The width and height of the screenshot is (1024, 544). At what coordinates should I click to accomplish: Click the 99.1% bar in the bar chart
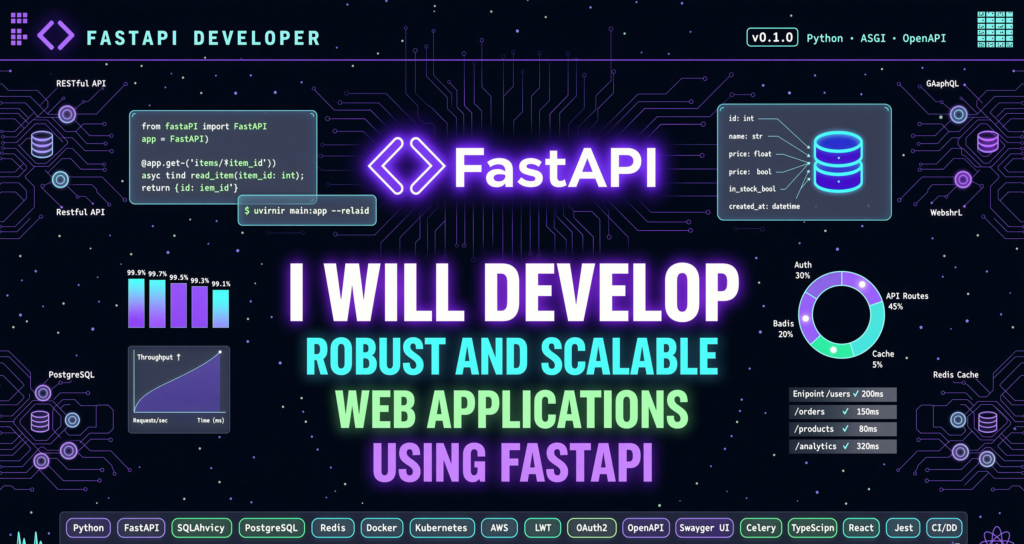[221, 308]
